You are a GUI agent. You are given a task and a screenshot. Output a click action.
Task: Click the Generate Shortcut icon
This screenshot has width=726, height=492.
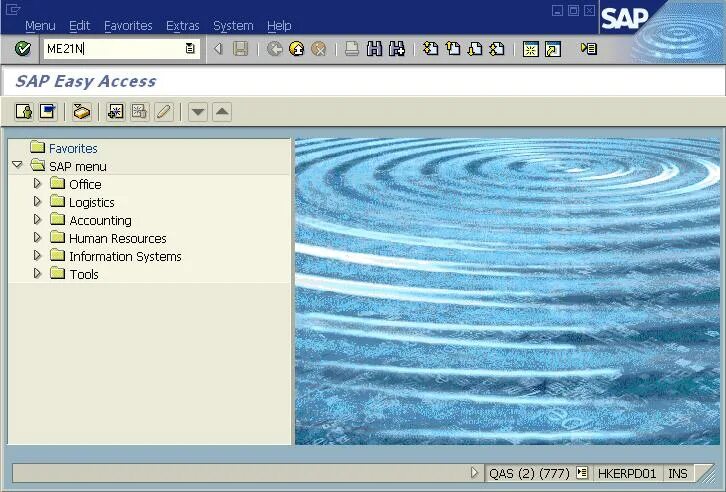(553, 49)
